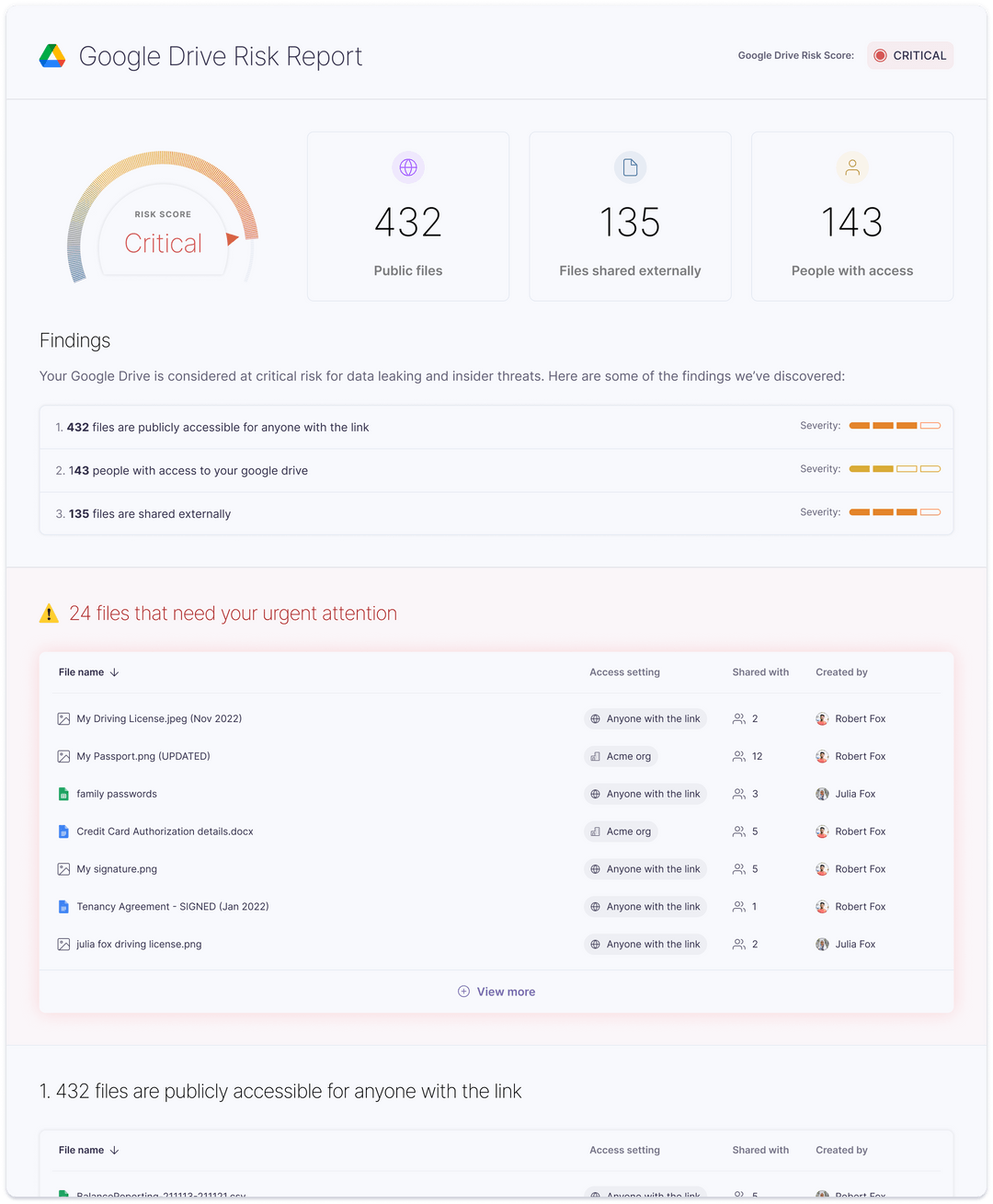Click the green sheet icon for family passwords
This screenshot has width=993, height=1204.
[x=63, y=794]
